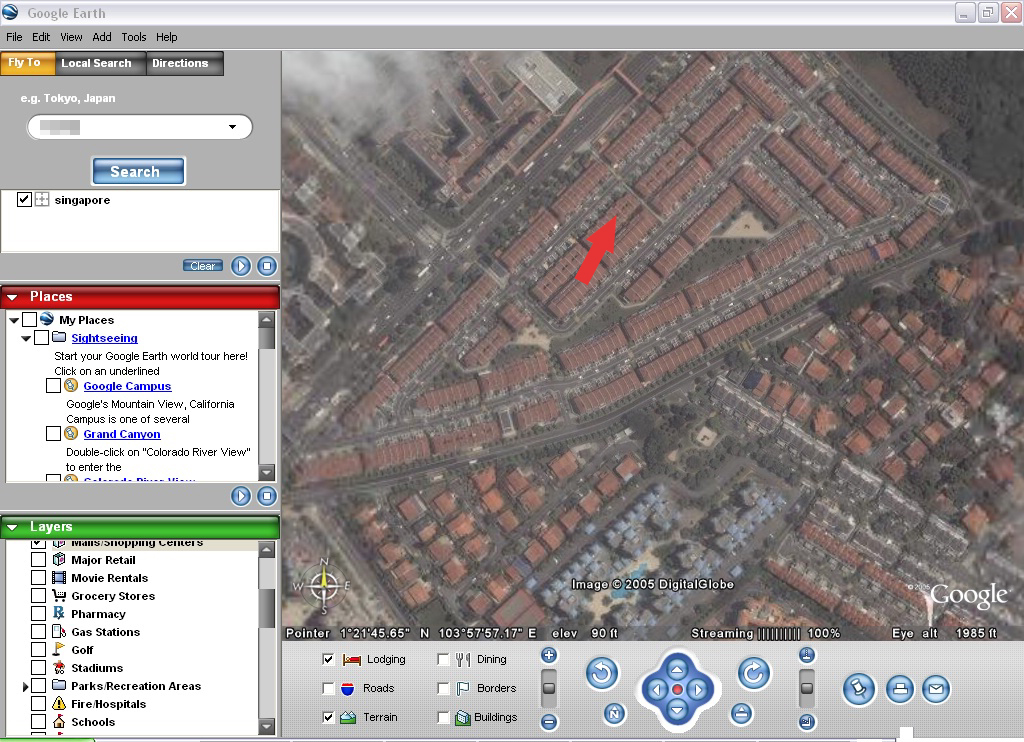Open the Edit menu

(41, 37)
